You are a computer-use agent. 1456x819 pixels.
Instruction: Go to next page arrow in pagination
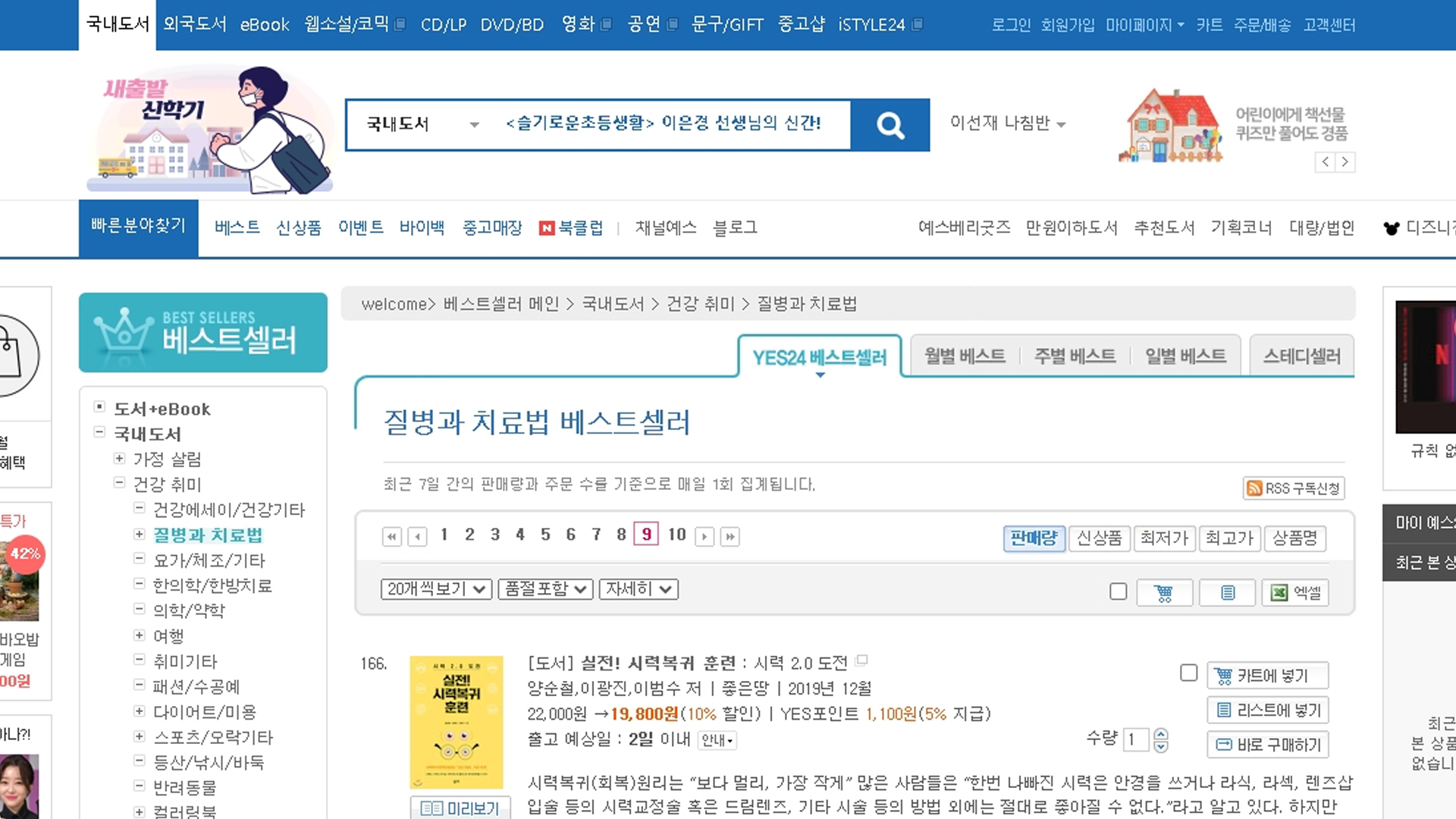point(704,537)
